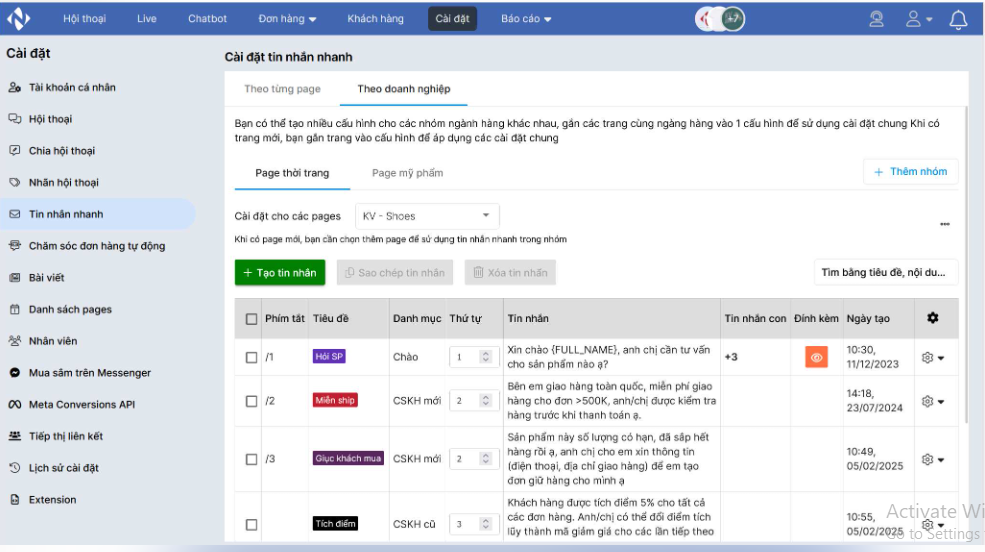Image resolution: width=985 pixels, height=552 pixels.
Task: Click the Thứ tự column header
Action: coord(465,318)
